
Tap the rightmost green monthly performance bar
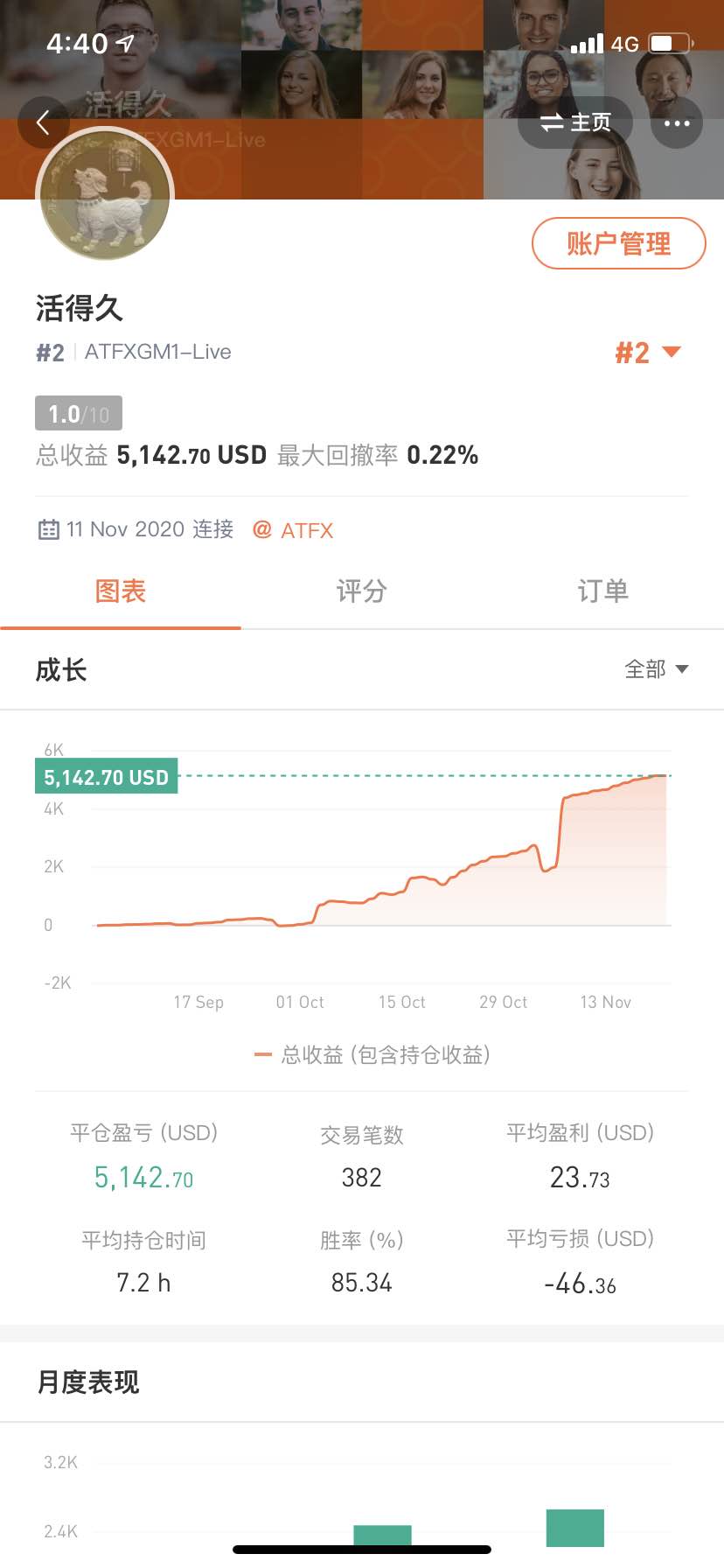click(575, 1528)
